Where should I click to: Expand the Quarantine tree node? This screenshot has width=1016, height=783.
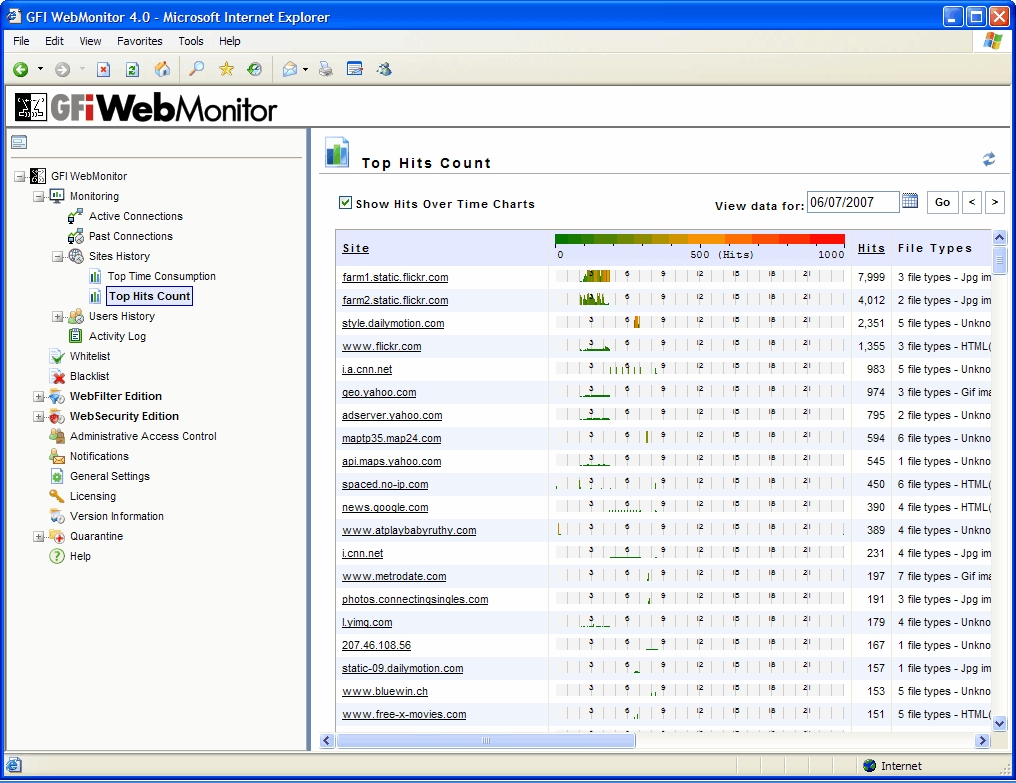click(x=39, y=536)
